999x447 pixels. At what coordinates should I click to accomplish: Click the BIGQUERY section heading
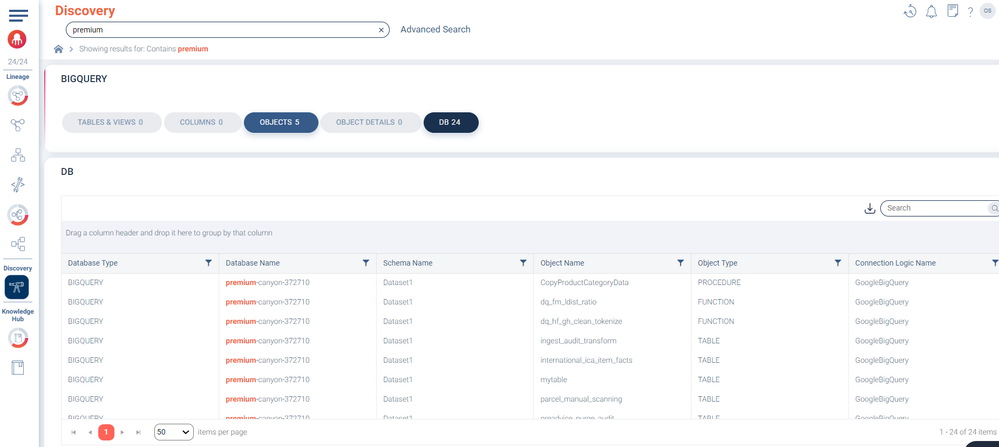pyautogui.click(x=83, y=79)
